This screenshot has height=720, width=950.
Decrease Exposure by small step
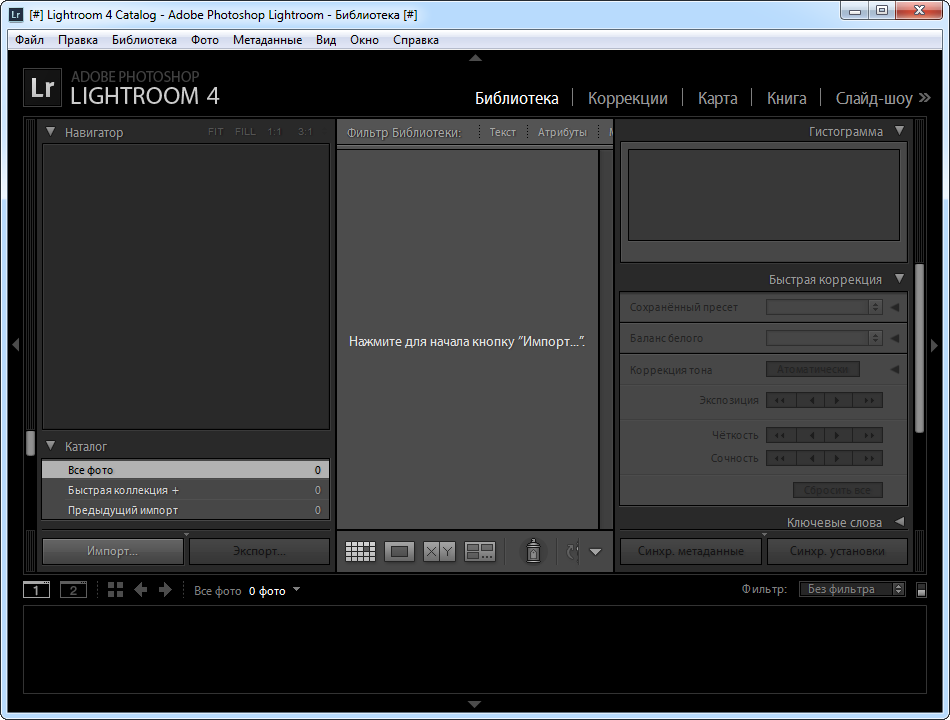point(811,401)
